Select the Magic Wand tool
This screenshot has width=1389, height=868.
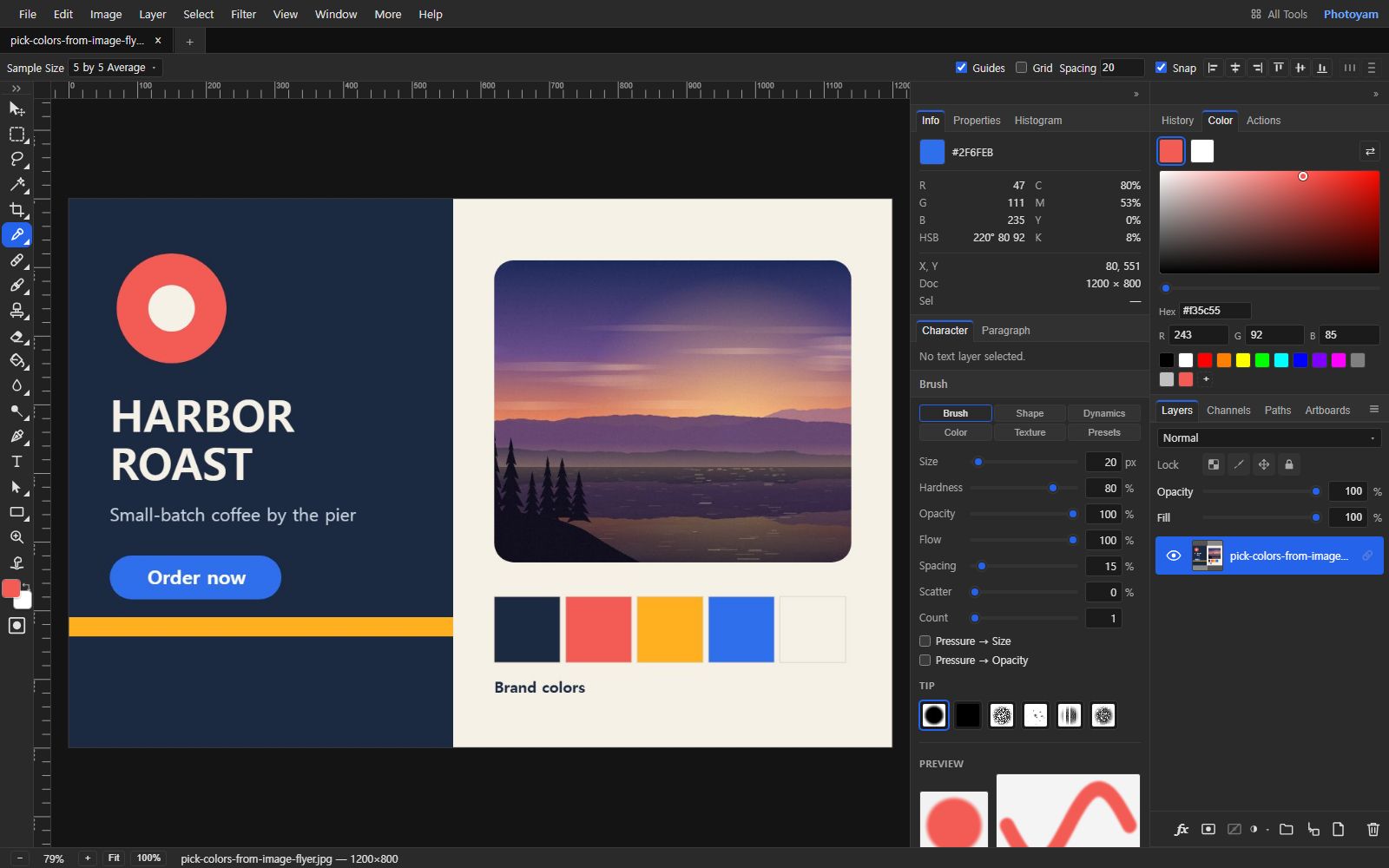(x=16, y=184)
